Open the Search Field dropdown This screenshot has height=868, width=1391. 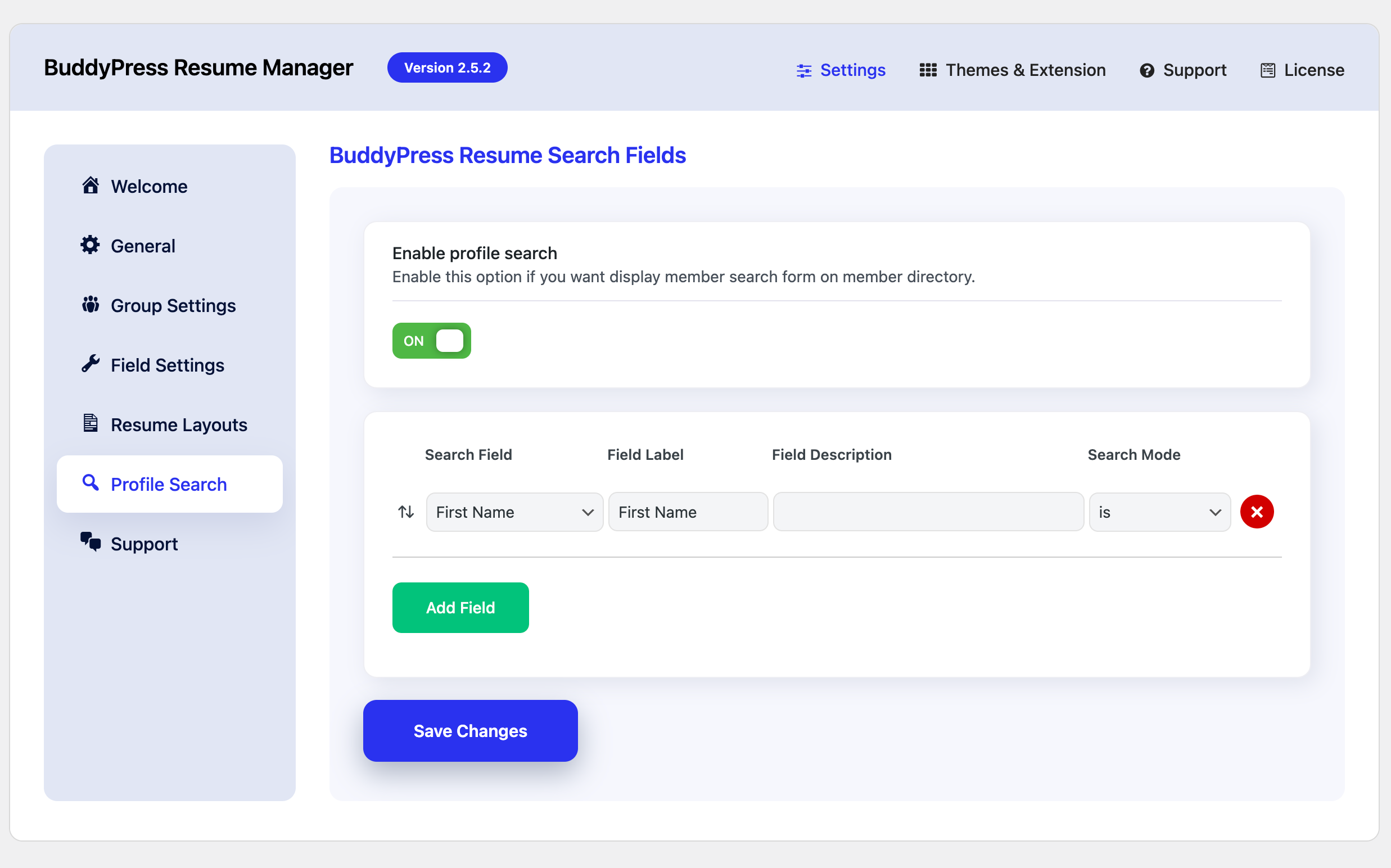[x=514, y=512]
